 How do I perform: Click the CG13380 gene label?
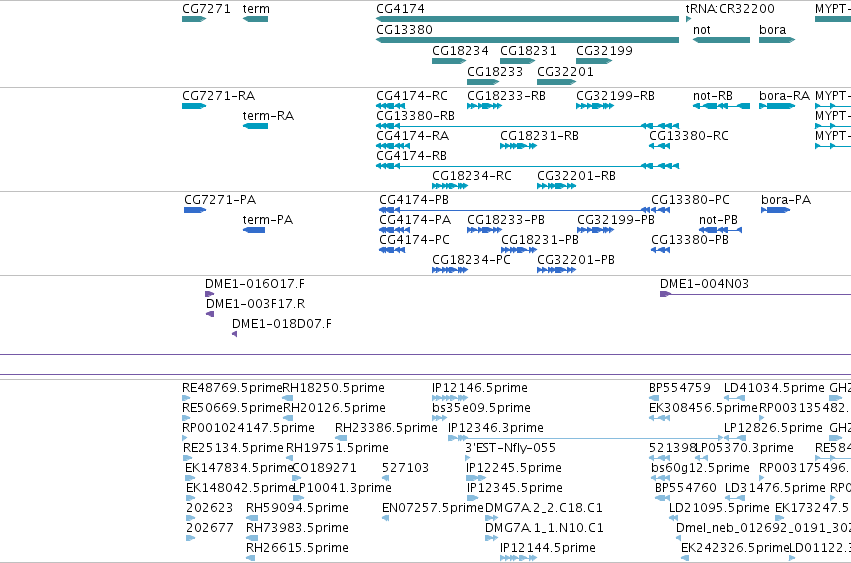(x=404, y=29)
